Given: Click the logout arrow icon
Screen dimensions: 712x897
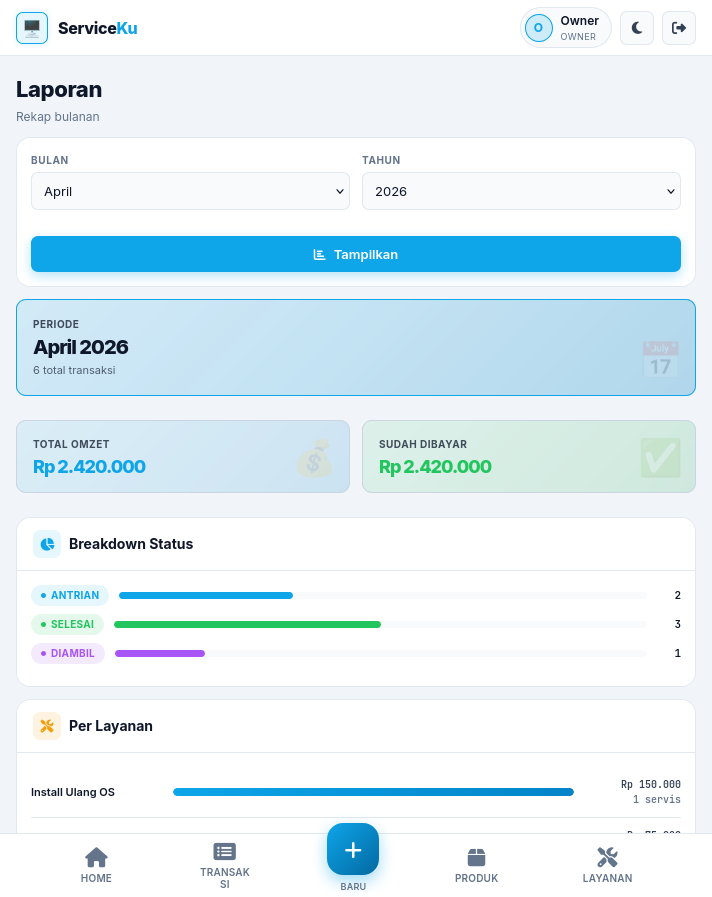Looking at the screenshot, I should (x=679, y=28).
